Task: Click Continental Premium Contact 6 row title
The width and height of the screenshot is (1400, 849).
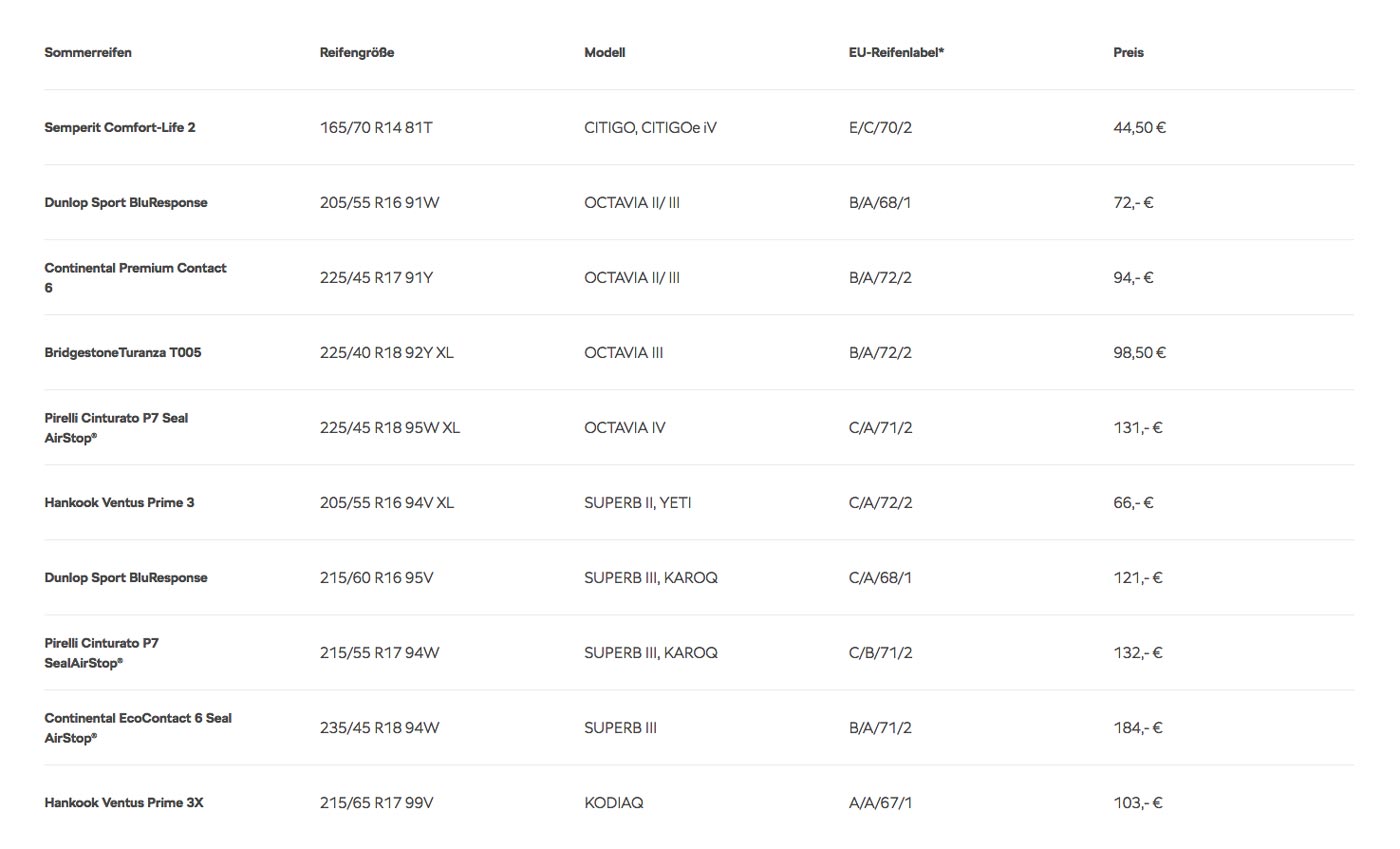Action: click(135, 277)
